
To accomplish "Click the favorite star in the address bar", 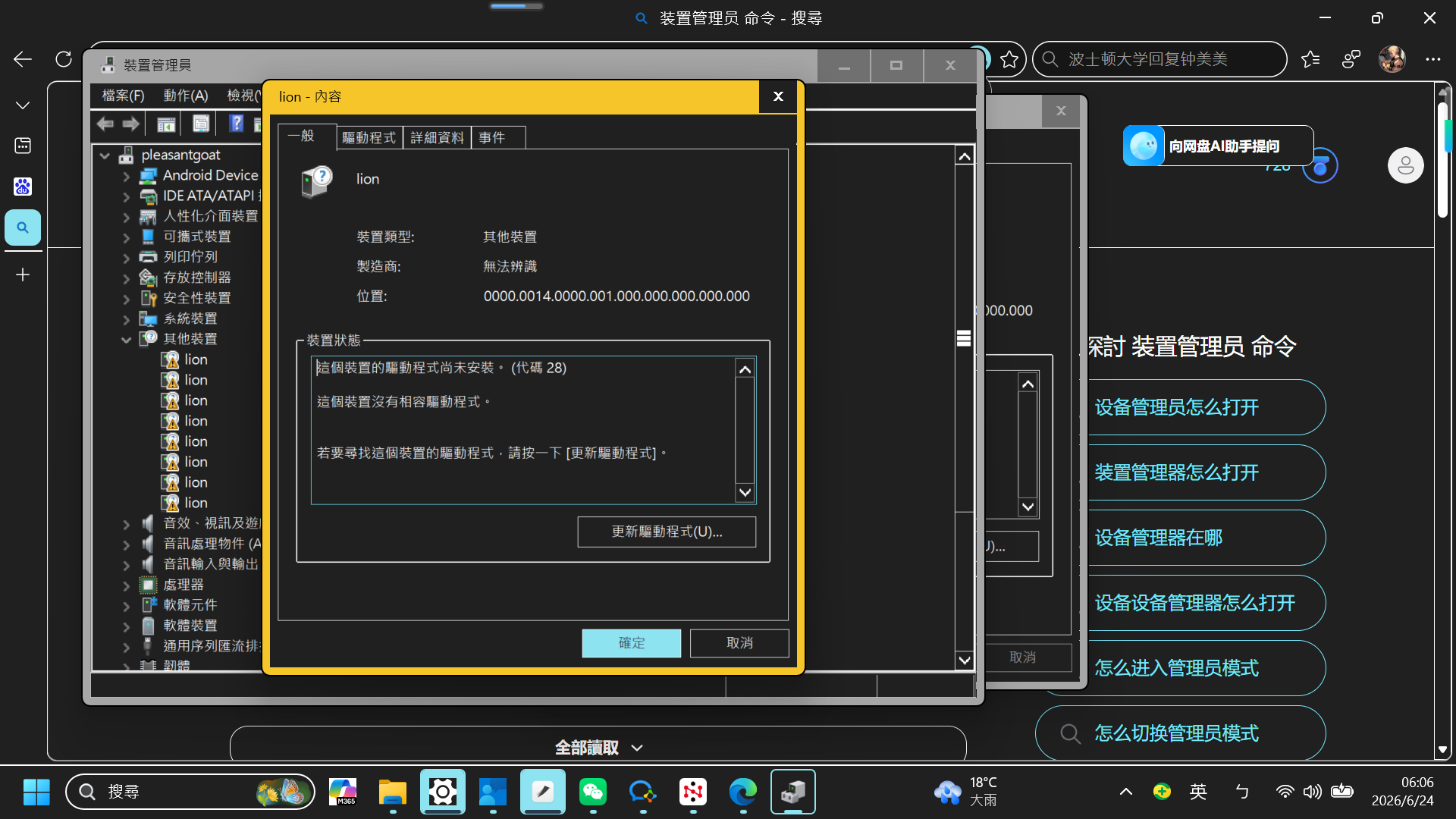I will pos(1009,59).
